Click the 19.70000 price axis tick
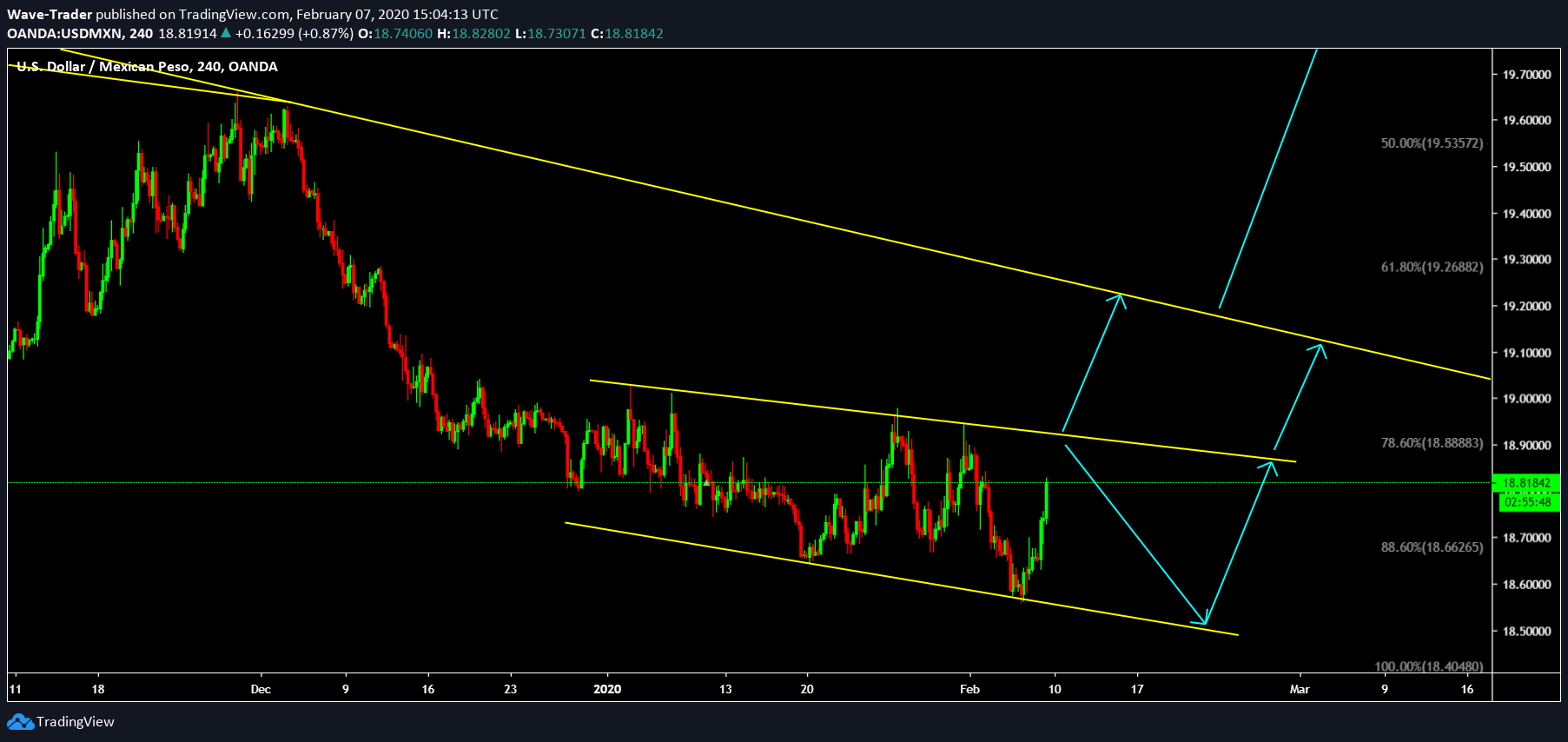Viewport: 1568px width, 742px height. tap(1526, 75)
